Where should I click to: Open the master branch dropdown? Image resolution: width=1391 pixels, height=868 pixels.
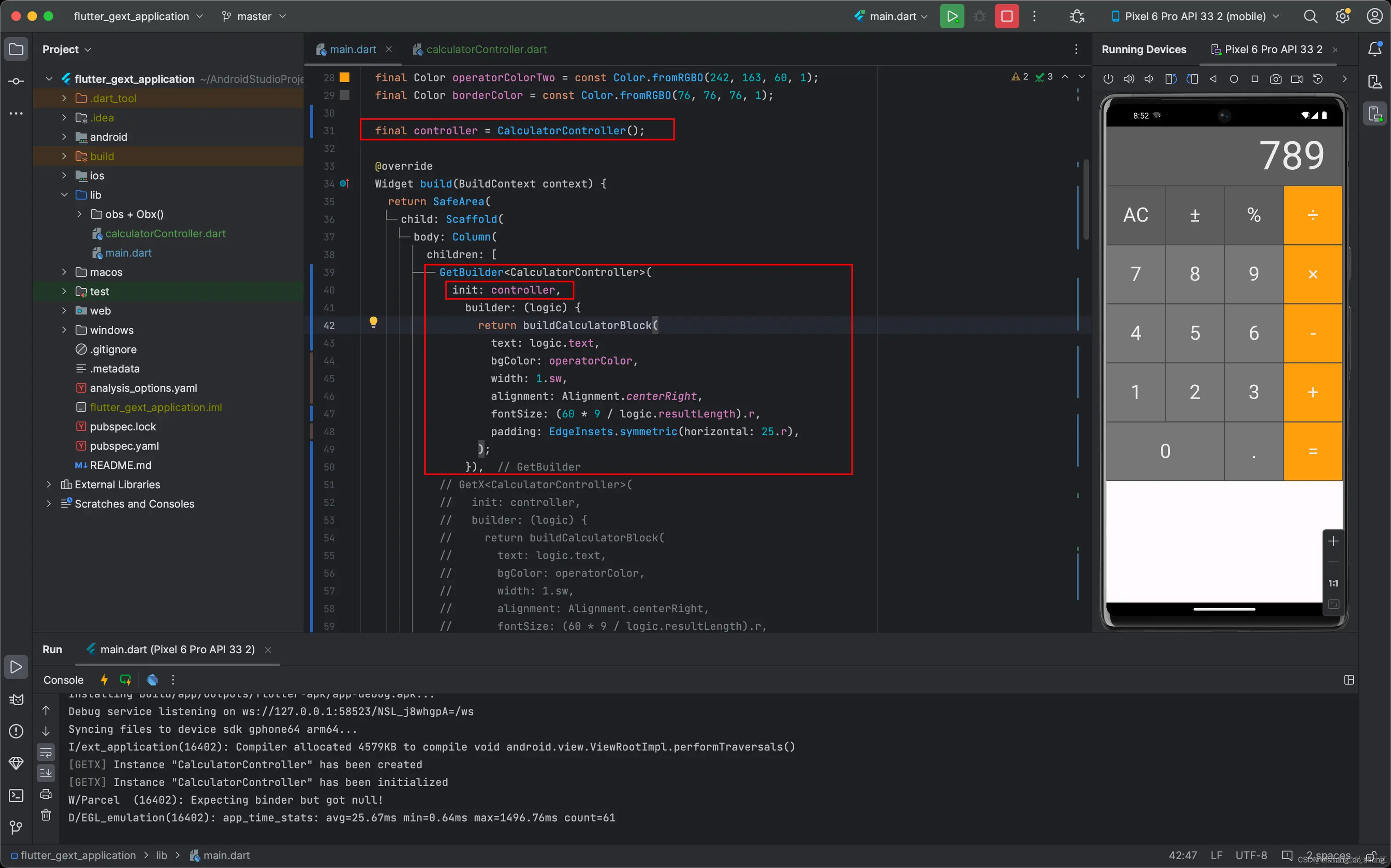tap(254, 16)
